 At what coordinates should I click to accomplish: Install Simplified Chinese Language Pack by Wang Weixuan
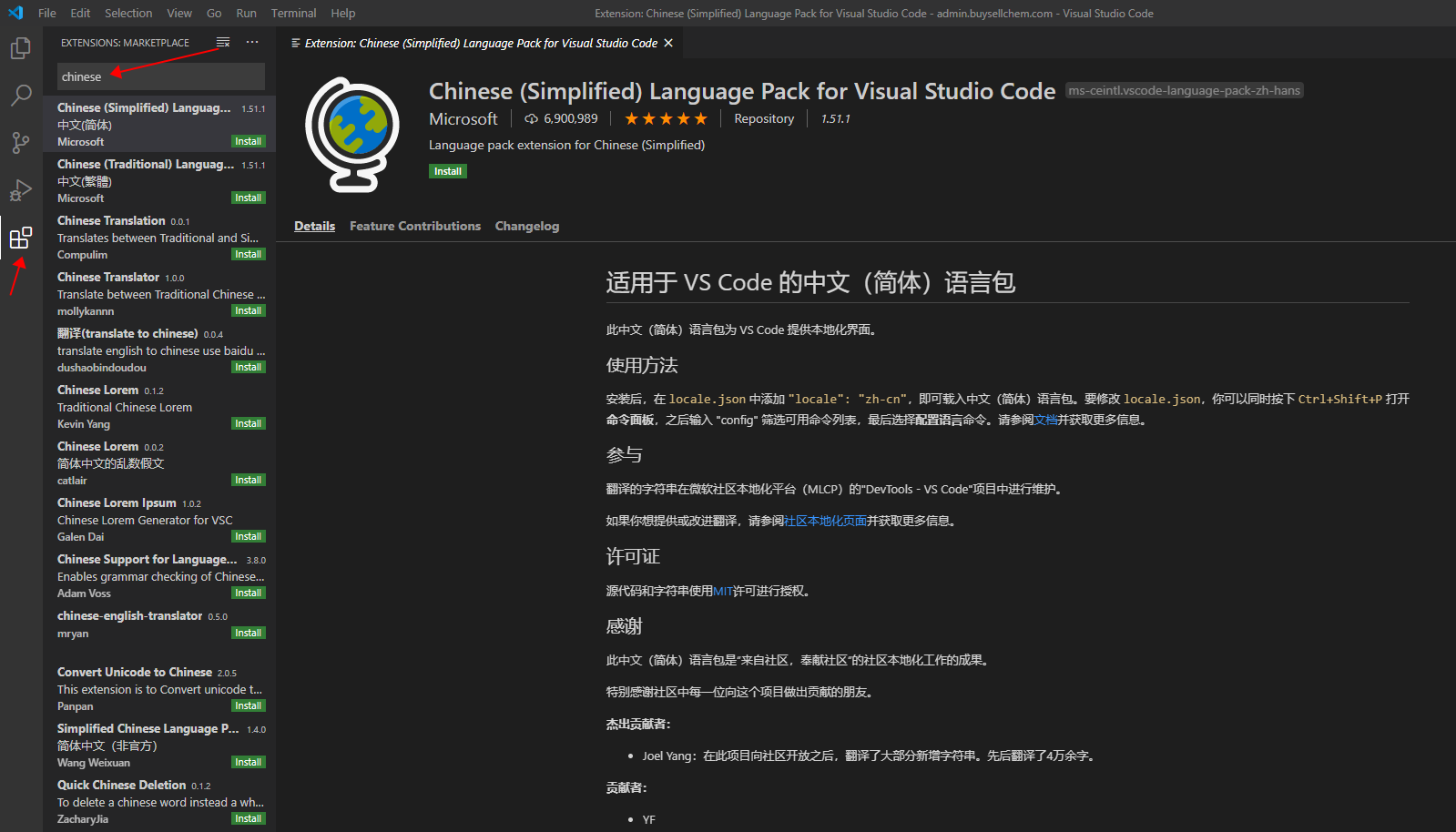point(248,762)
